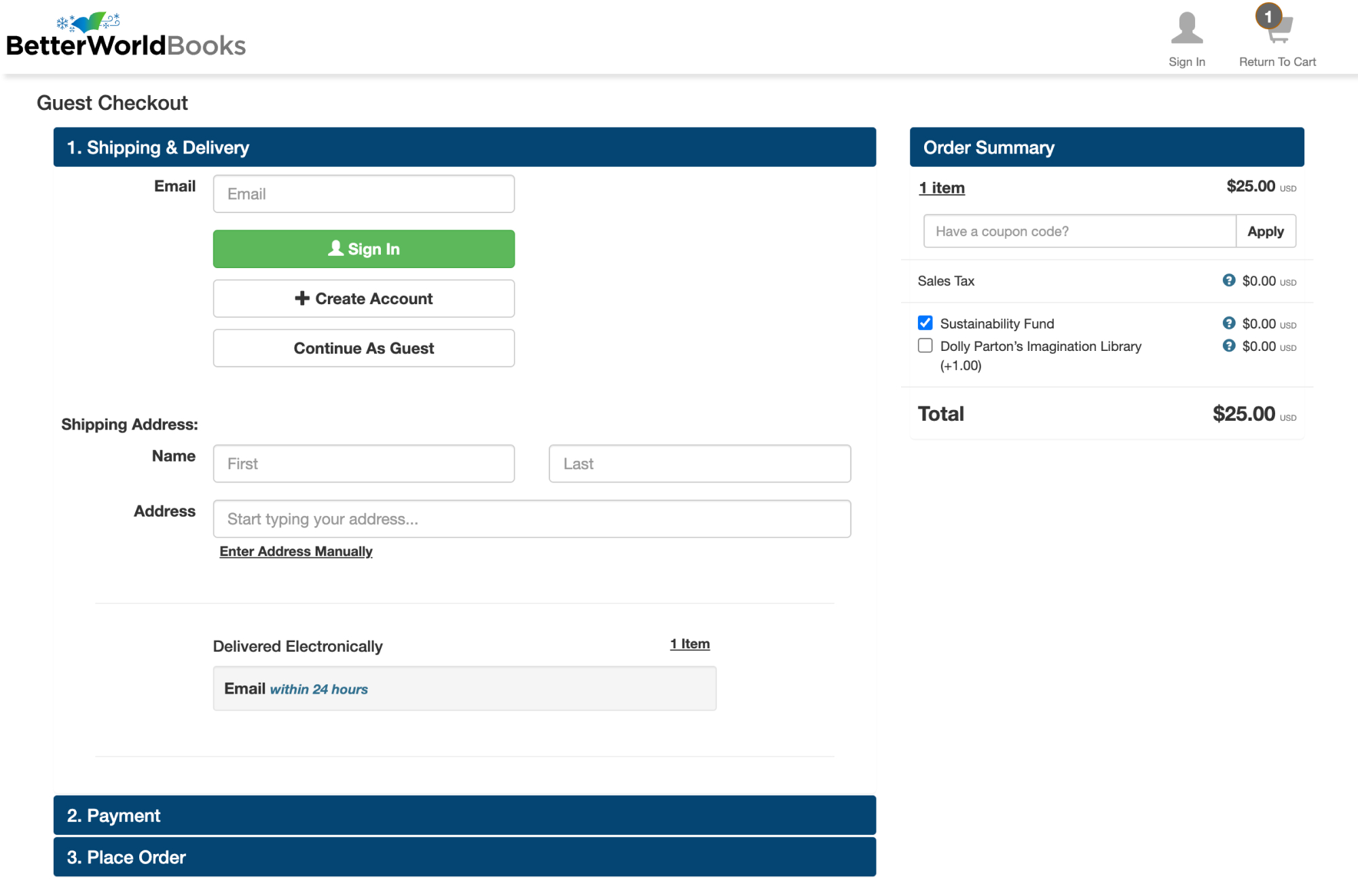
Task: Collapse the 1. Shipping & Delivery header
Action: click(x=464, y=147)
